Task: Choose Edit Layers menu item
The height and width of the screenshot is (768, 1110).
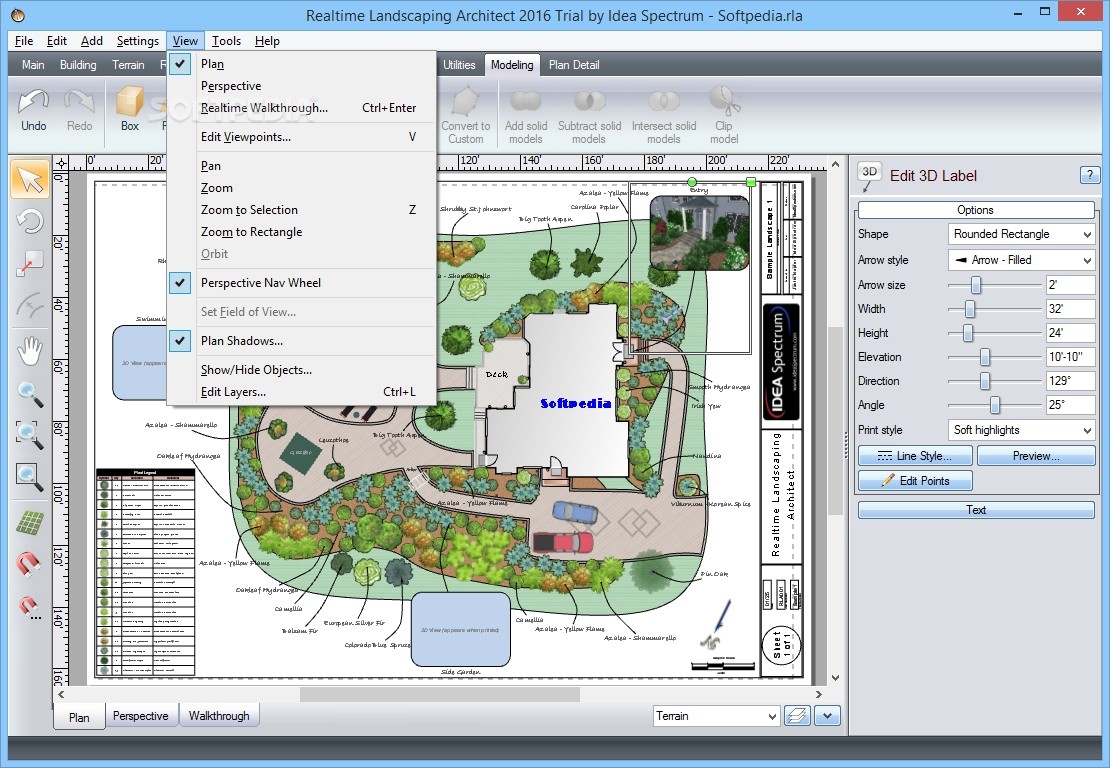Action: click(x=302, y=391)
